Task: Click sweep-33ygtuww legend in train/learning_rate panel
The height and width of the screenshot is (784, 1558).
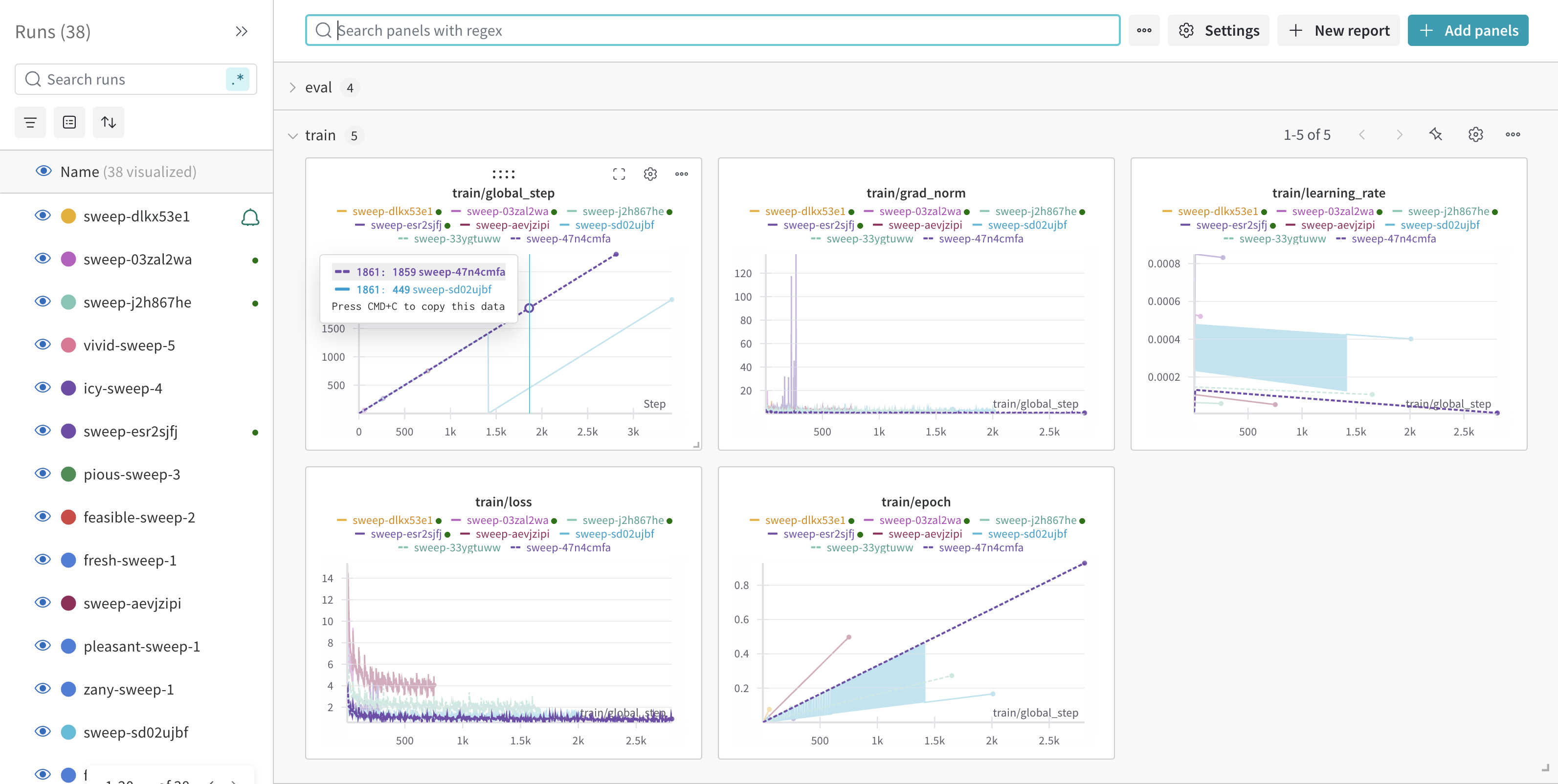Action: click(x=1282, y=239)
